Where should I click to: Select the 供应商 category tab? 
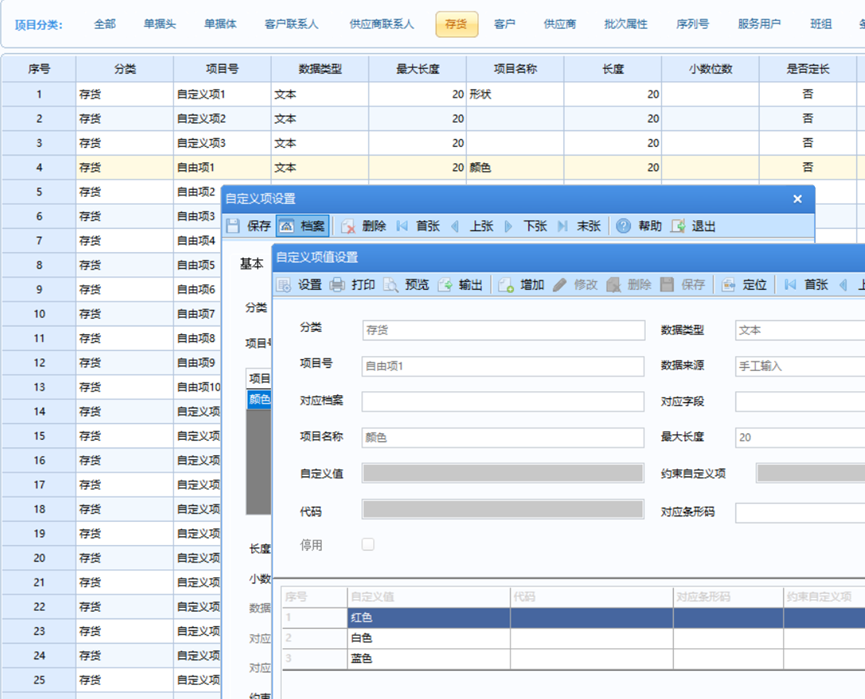coord(559,24)
